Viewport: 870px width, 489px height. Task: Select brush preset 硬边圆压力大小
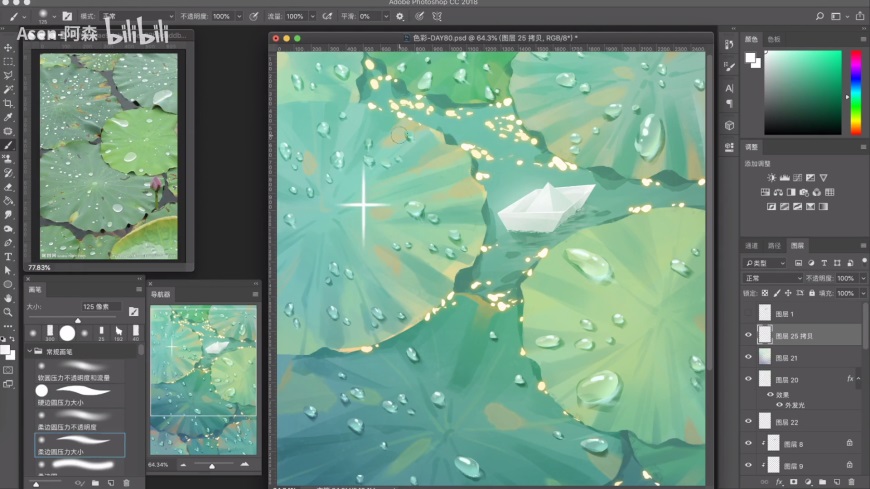click(80, 396)
